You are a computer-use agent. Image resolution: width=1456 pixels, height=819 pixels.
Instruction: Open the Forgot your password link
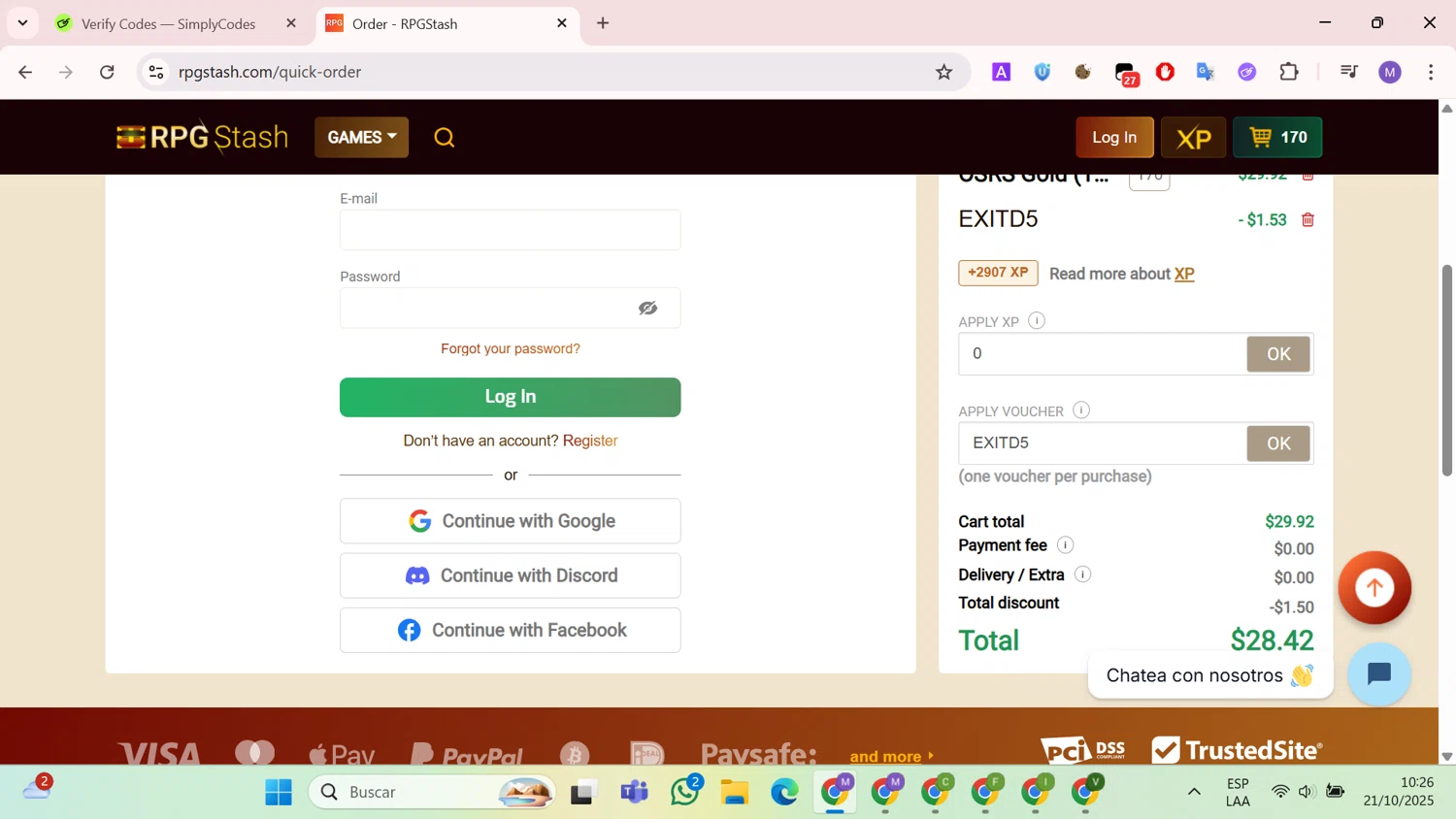click(x=511, y=348)
